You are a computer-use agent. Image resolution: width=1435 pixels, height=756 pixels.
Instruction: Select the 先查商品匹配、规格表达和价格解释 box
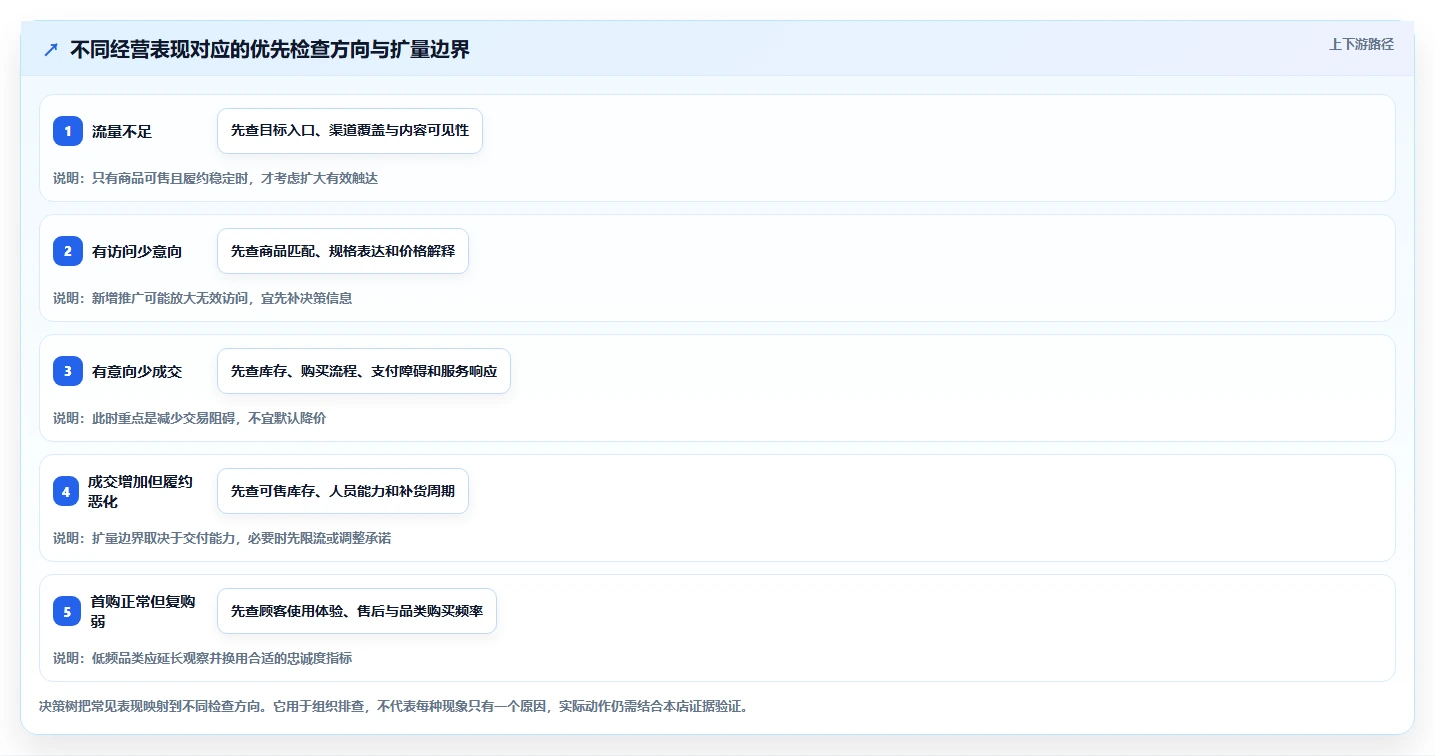[343, 251]
